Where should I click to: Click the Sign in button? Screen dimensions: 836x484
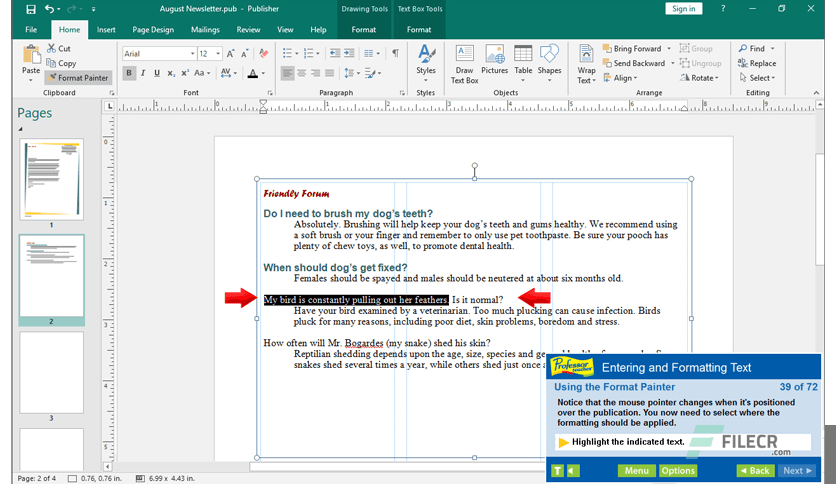pos(684,9)
